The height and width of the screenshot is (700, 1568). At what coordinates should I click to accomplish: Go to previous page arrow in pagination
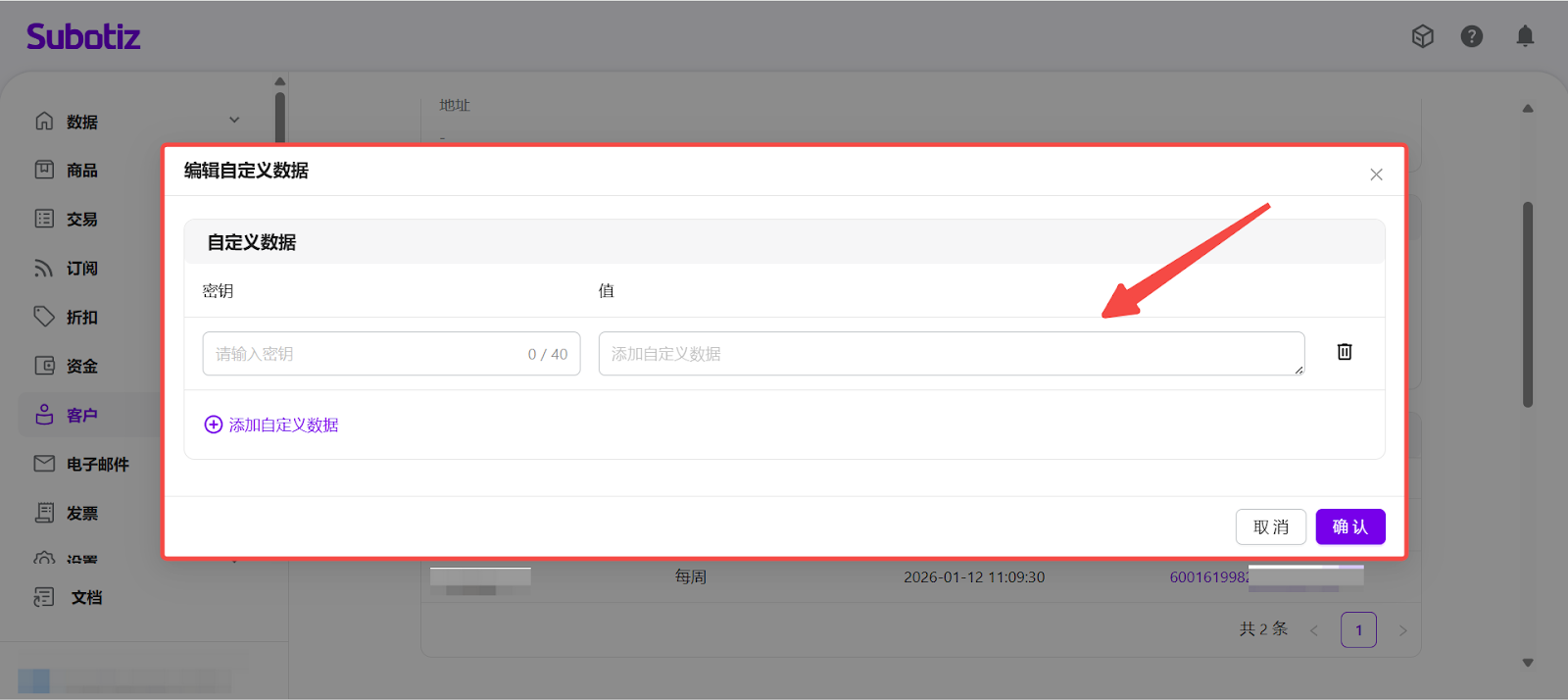click(x=1314, y=630)
